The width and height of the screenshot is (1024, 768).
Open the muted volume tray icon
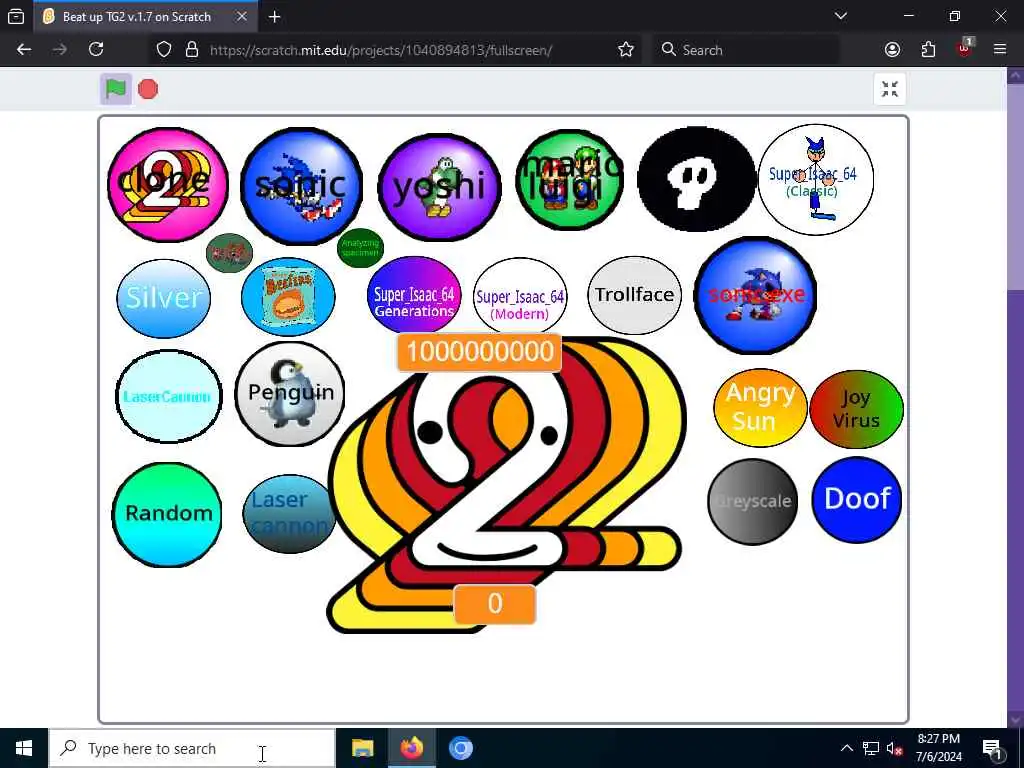click(895, 748)
